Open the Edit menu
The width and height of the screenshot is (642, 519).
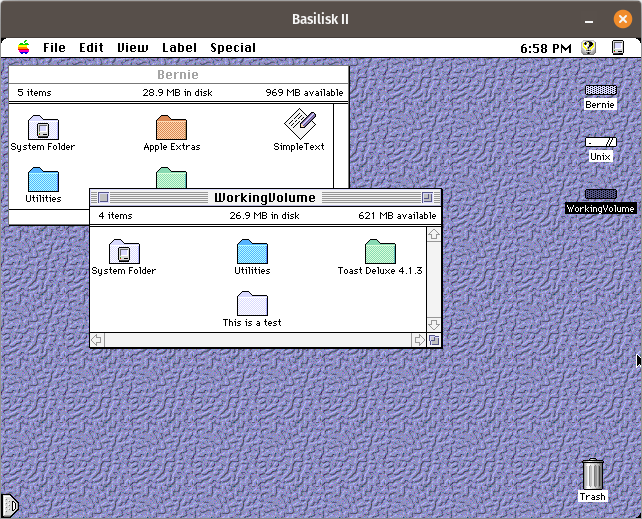tap(91, 47)
